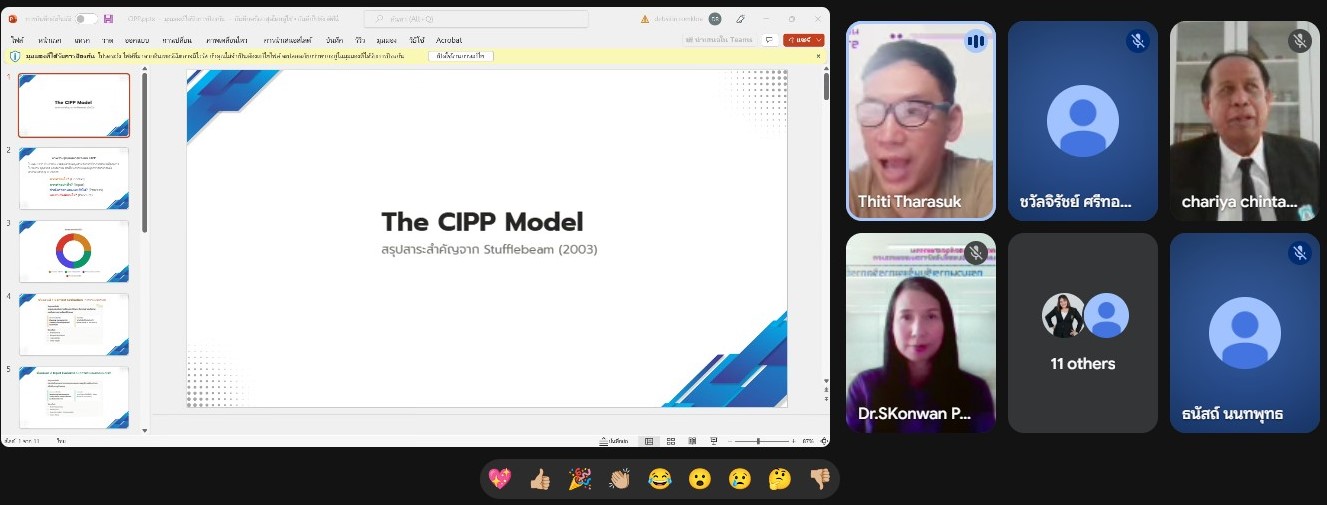
Task: Send the thinking face reaction
Action: [780, 479]
